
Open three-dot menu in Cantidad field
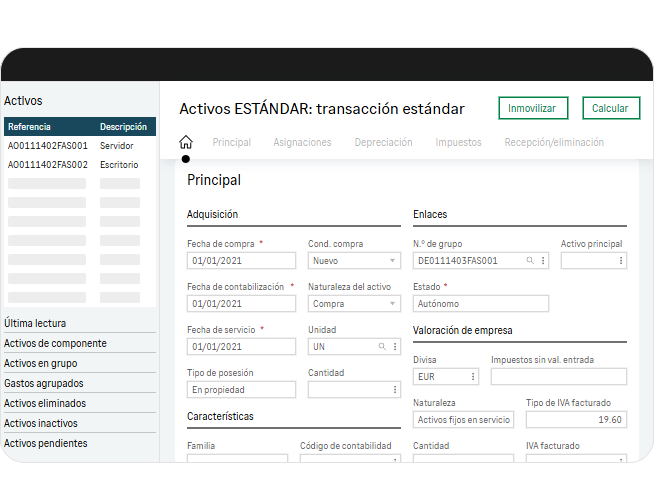point(394,390)
